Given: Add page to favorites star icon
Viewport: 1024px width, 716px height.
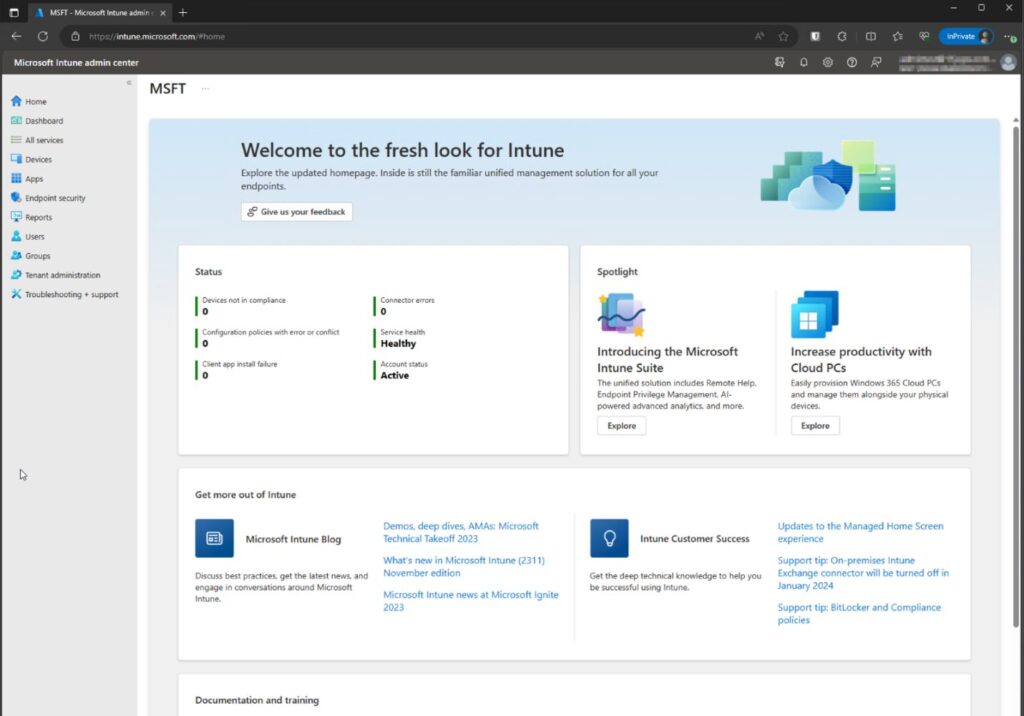Looking at the screenshot, I should [x=783, y=36].
